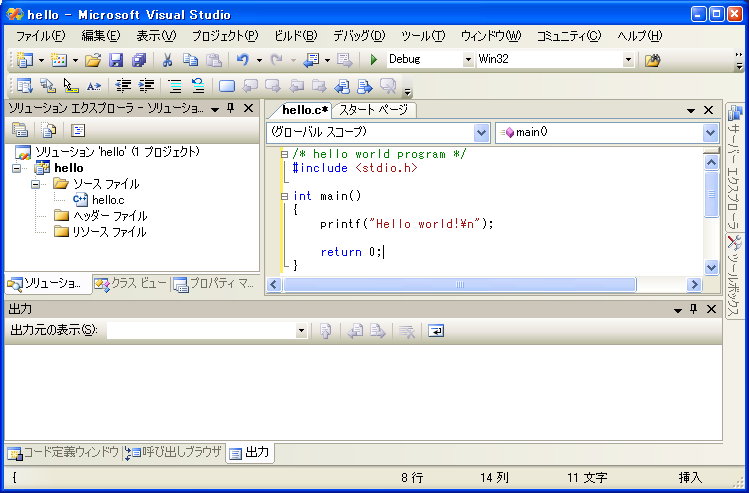
Task: Click the View Code icon in Solution Explorer
Action: pos(77,130)
